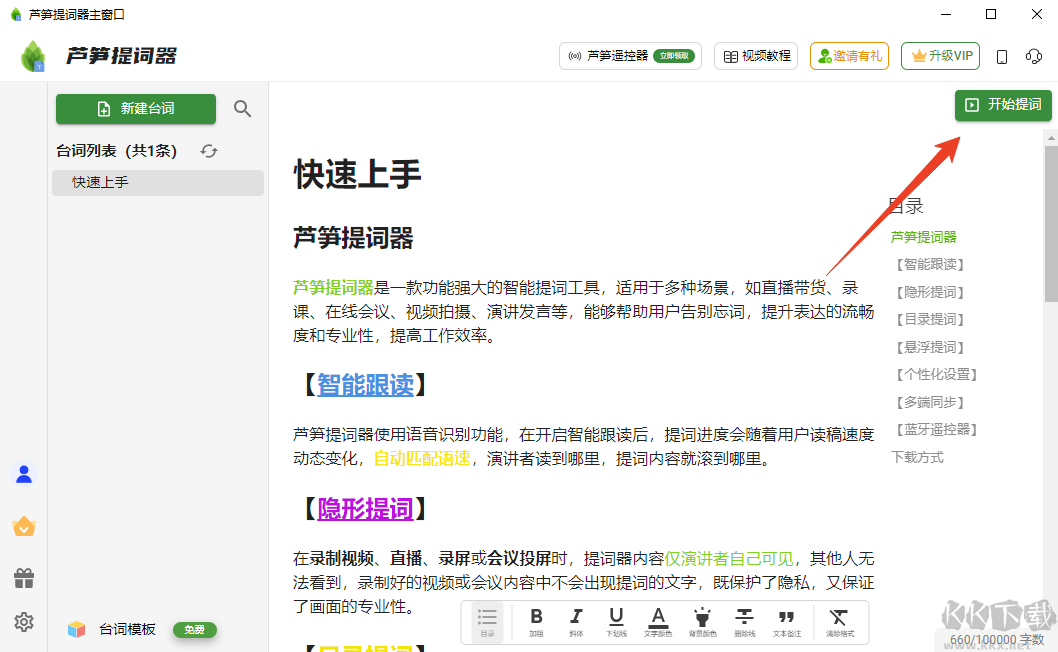The height and width of the screenshot is (652, 1058).
Task: Click the green 仅演讲者自己可见 text
Action: 729,559
